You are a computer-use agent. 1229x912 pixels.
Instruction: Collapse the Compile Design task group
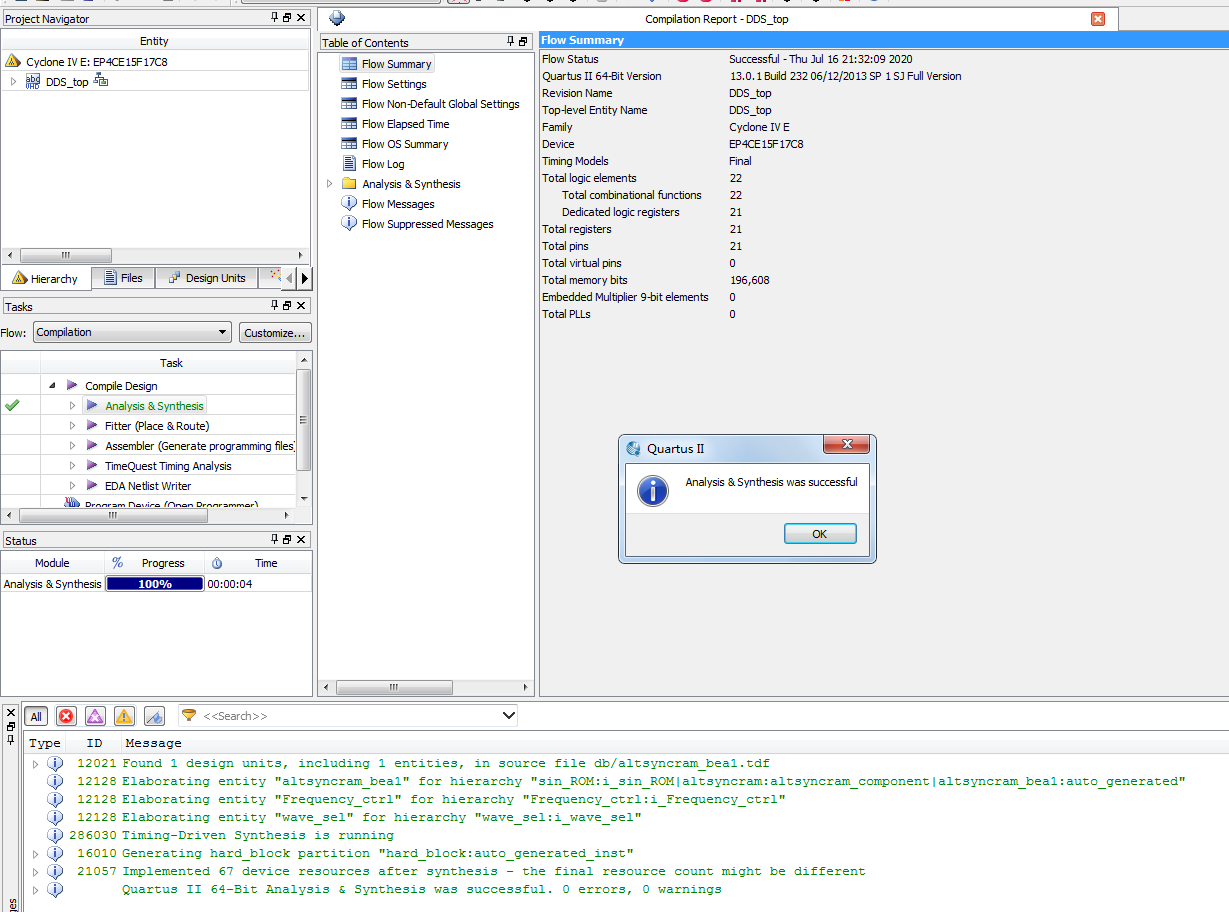pos(52,386)
